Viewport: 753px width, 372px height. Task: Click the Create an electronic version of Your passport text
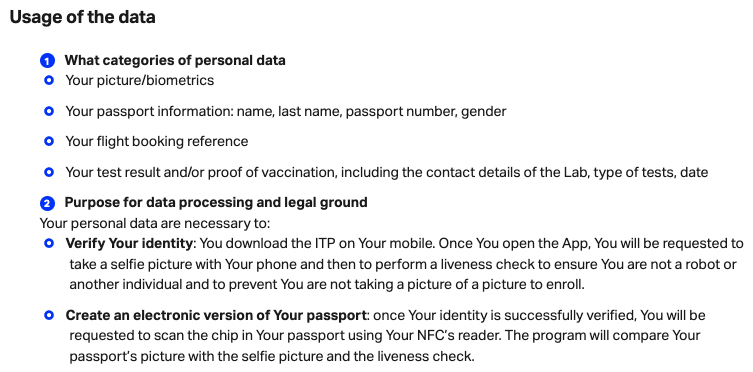[216, 315]
